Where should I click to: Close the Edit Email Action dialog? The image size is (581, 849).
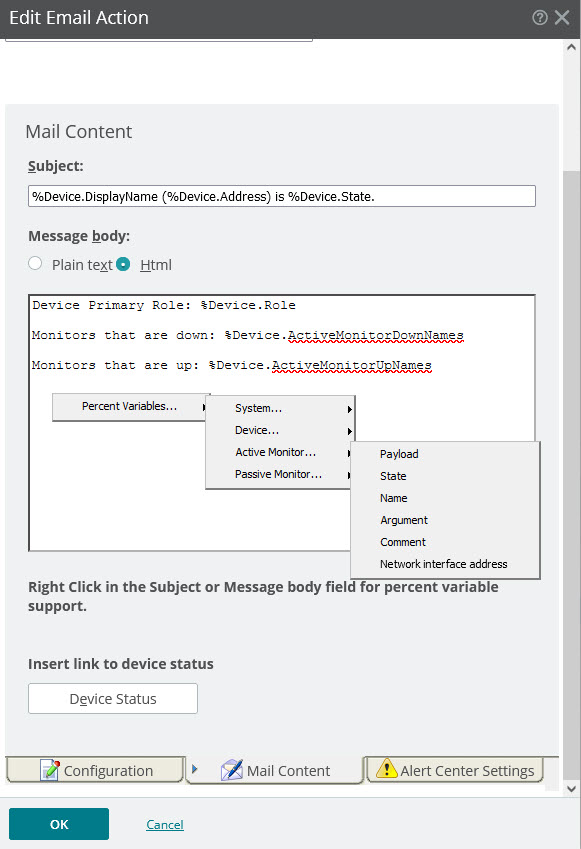point(562,17)
